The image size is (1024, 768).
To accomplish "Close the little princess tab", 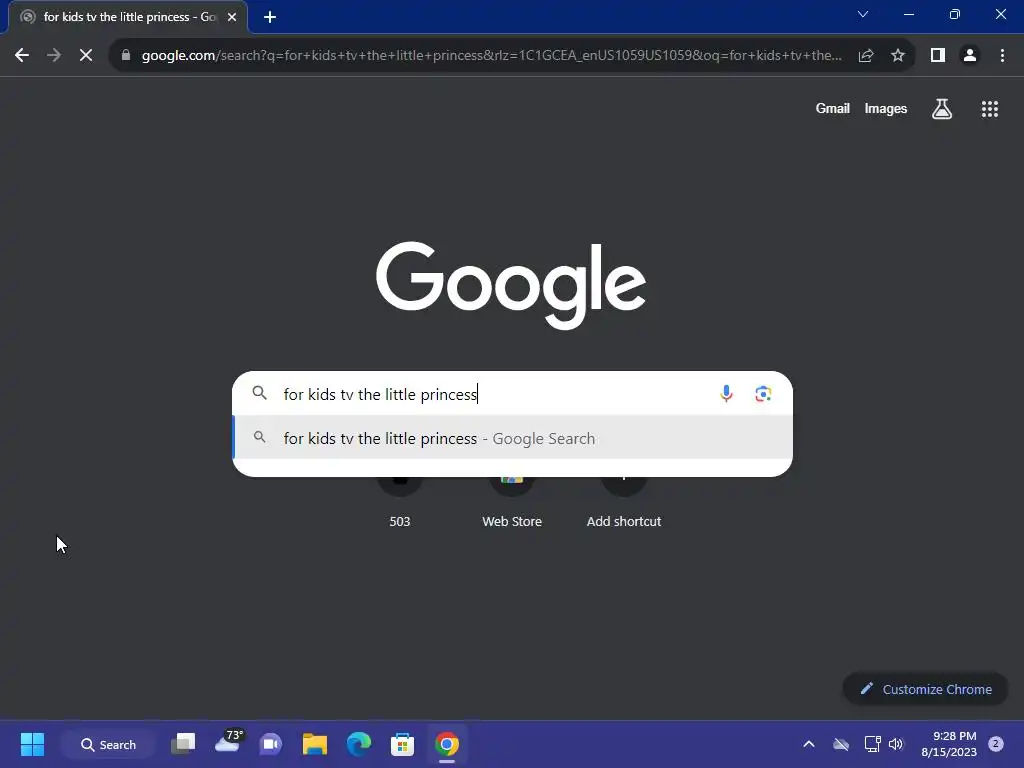I will (x=232, y=17).
